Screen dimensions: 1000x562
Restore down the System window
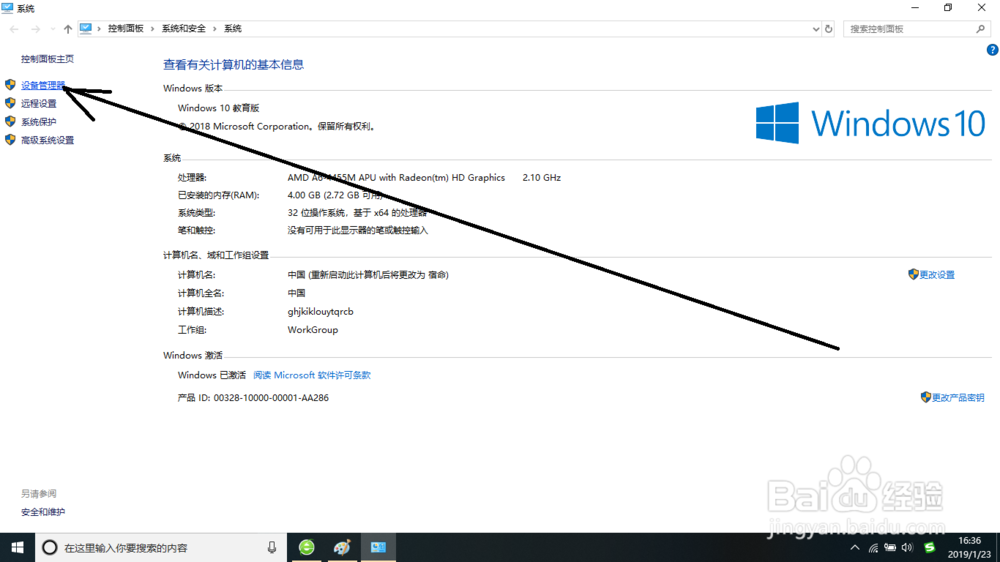[x=948, y=8]
